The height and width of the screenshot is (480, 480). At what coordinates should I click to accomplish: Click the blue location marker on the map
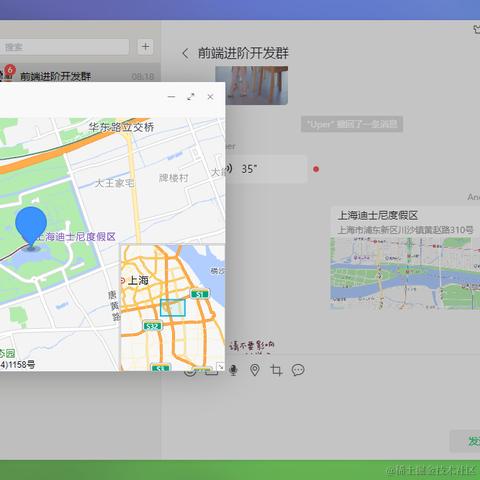31,228
